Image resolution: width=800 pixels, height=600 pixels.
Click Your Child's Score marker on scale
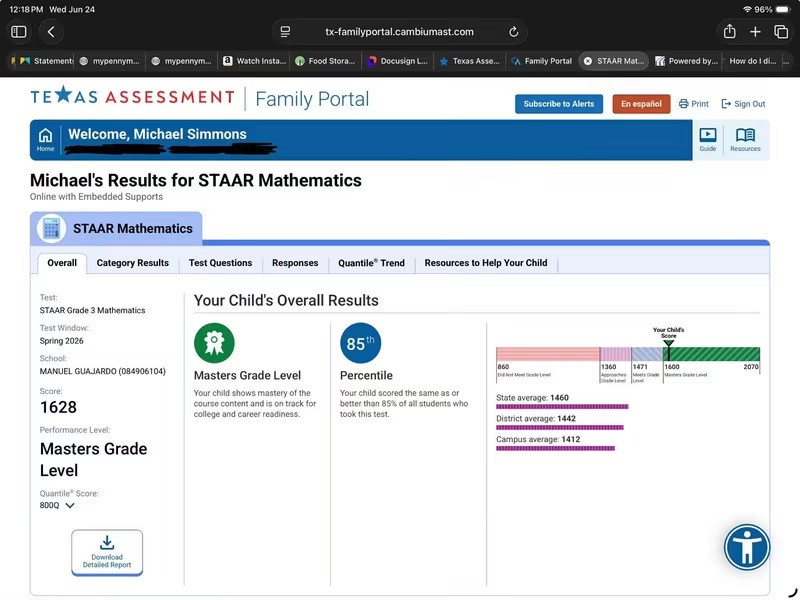pos(668,343)
